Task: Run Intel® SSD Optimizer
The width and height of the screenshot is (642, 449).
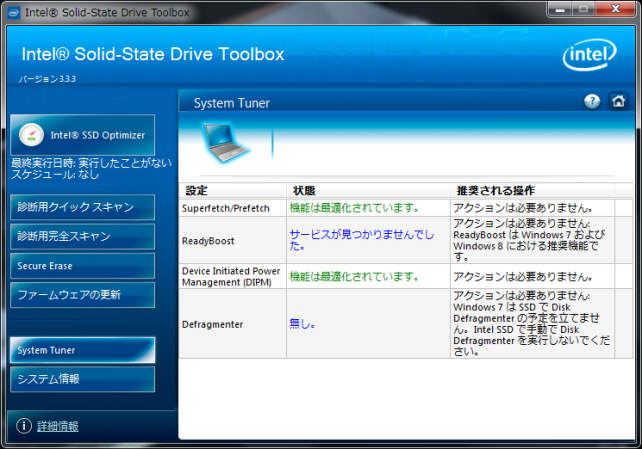Action: click(x=83, y=135)
